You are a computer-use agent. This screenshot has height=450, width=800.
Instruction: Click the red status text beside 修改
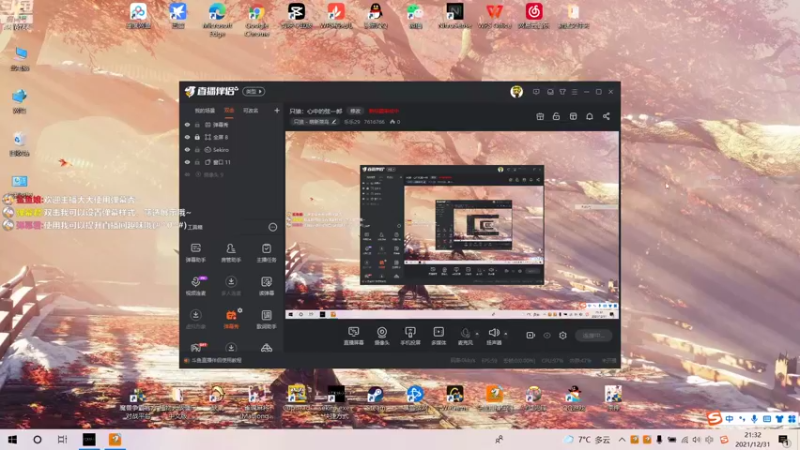(384, 111)
